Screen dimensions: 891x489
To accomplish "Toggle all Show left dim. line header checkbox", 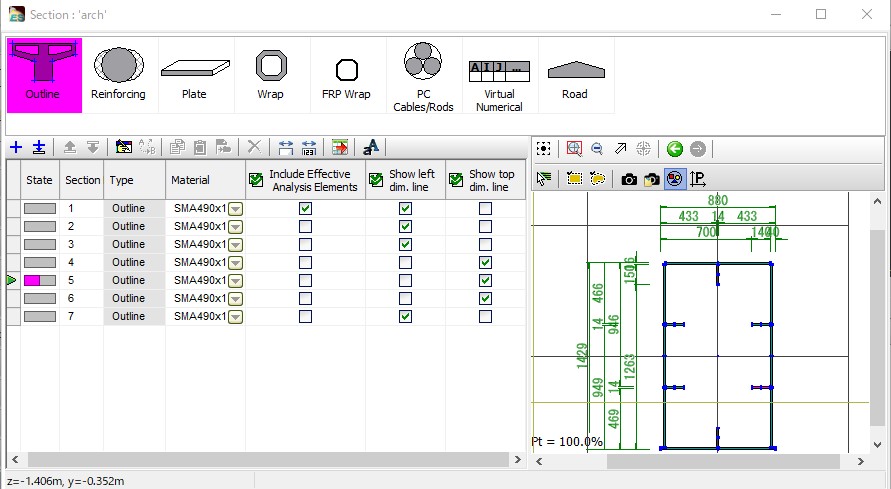I will point(376,180).
